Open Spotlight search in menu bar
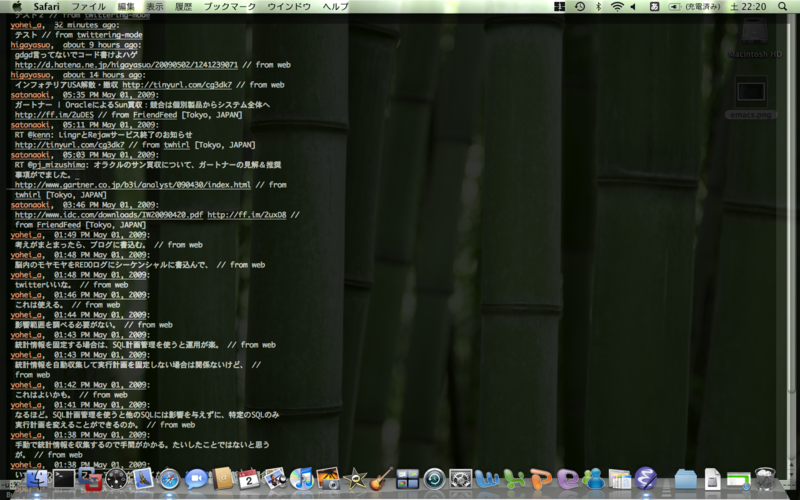The image size is (800, 500). [x=782, y=7]
